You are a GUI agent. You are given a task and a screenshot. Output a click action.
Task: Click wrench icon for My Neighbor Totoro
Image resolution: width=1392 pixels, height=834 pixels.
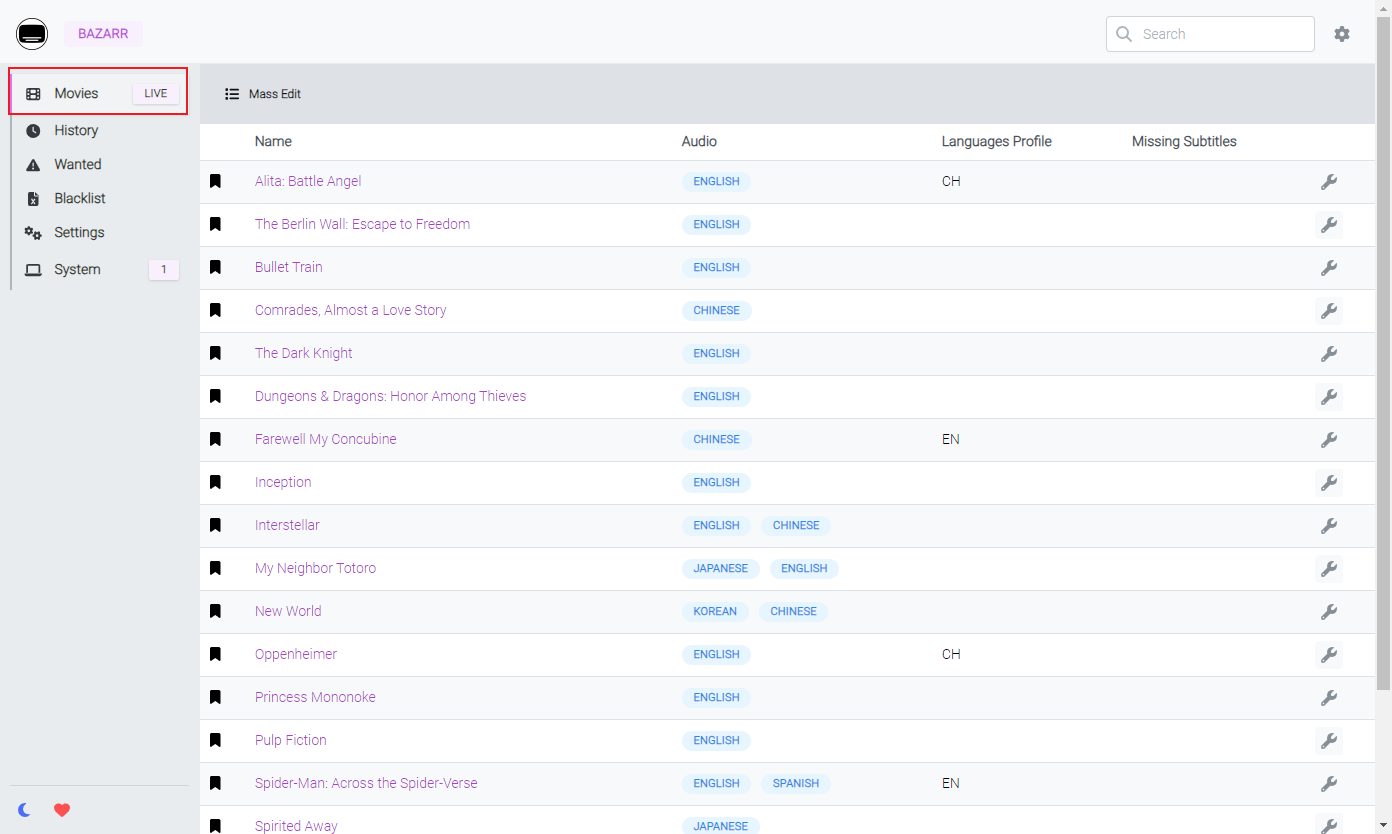tap(1329, 569)
